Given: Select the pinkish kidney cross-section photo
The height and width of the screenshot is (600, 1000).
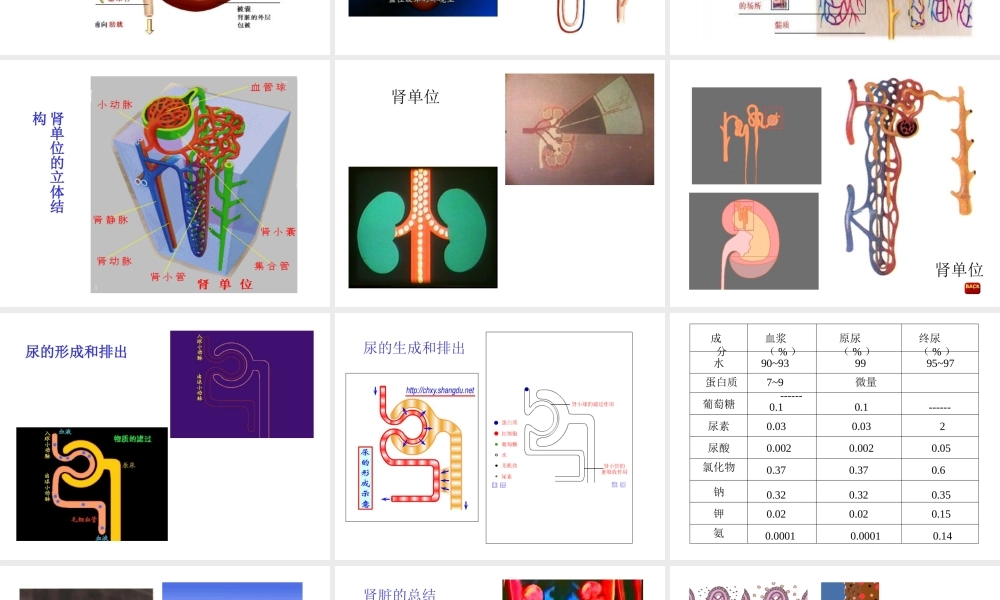Looking at the screenshot, I should coord(580,129).
